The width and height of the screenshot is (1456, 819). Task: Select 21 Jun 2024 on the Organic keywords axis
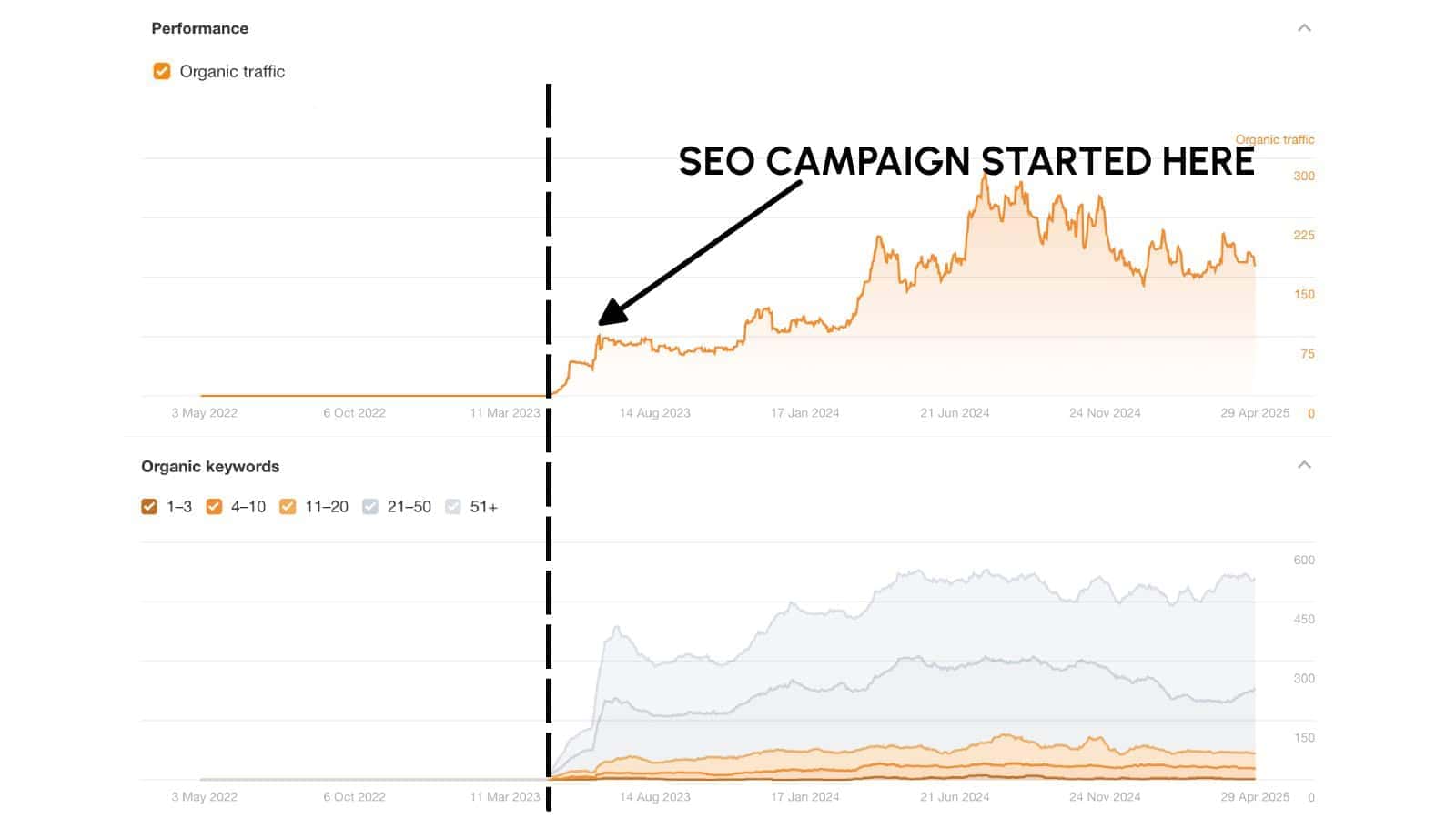pos(954,797)
